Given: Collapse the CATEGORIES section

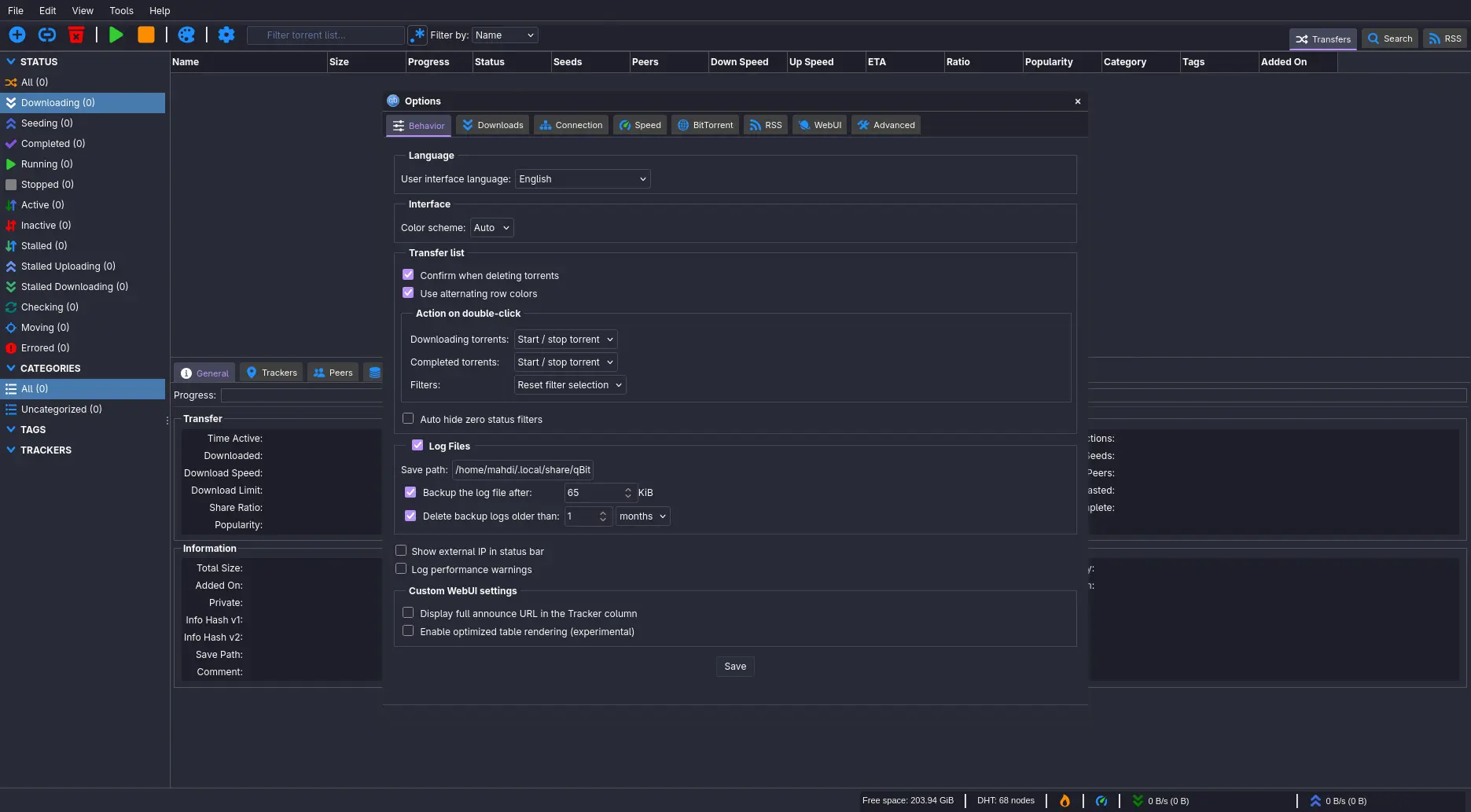Looking at the screenshot, I should pyautogui.click(x=11, y=368).
